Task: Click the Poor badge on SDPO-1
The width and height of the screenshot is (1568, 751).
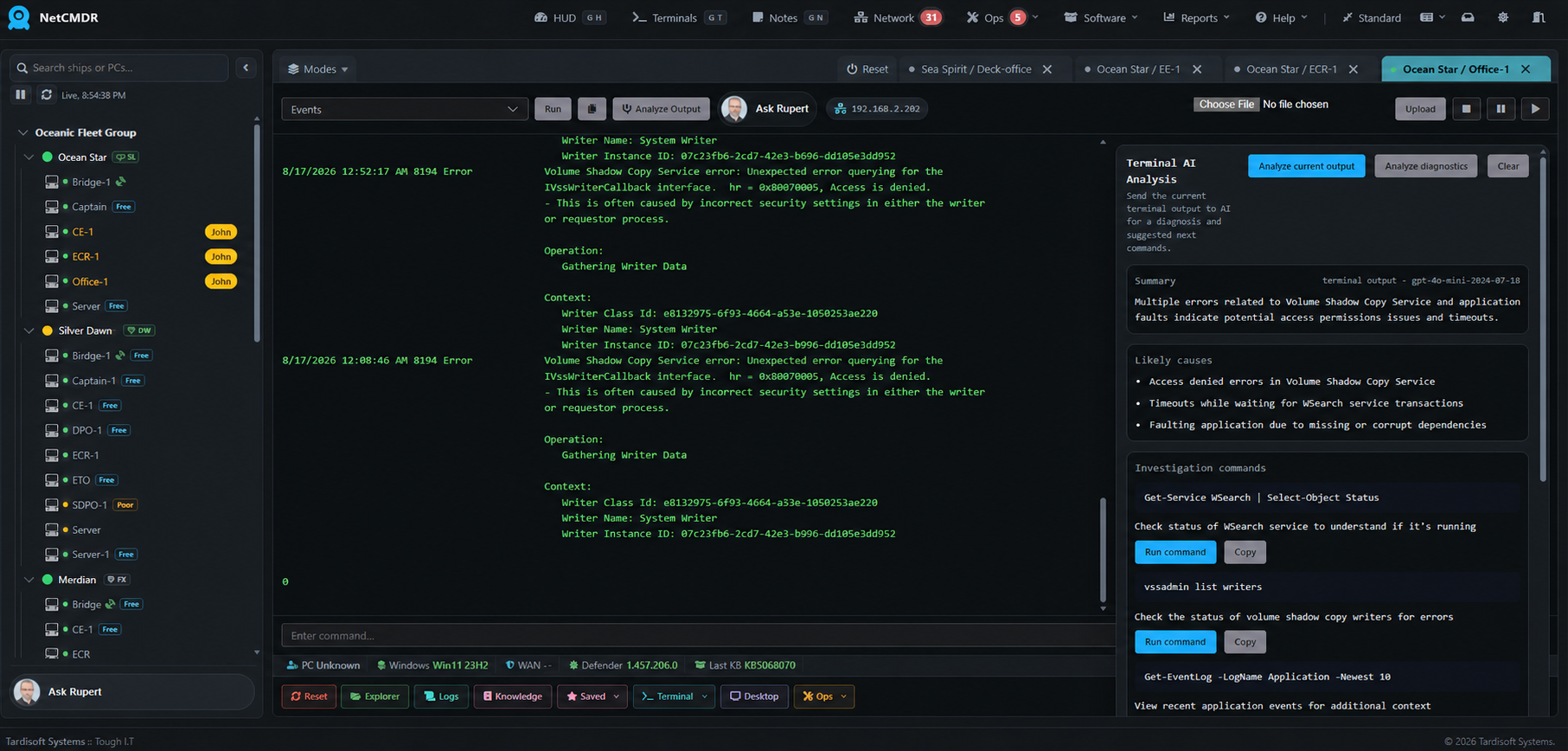Action: tap(125, 505)
